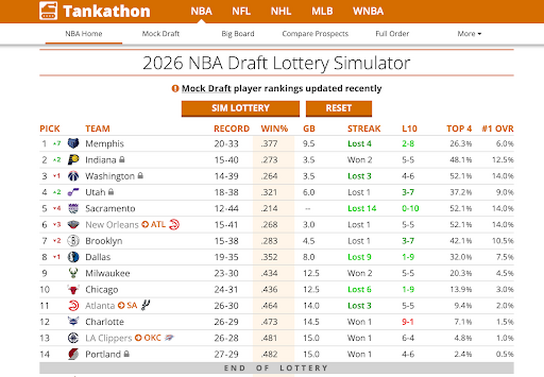The height and width of the screenshot is (377, 544).
Task: Click the Spurs logo next to Atlanta SA
Action: [146, 305]
